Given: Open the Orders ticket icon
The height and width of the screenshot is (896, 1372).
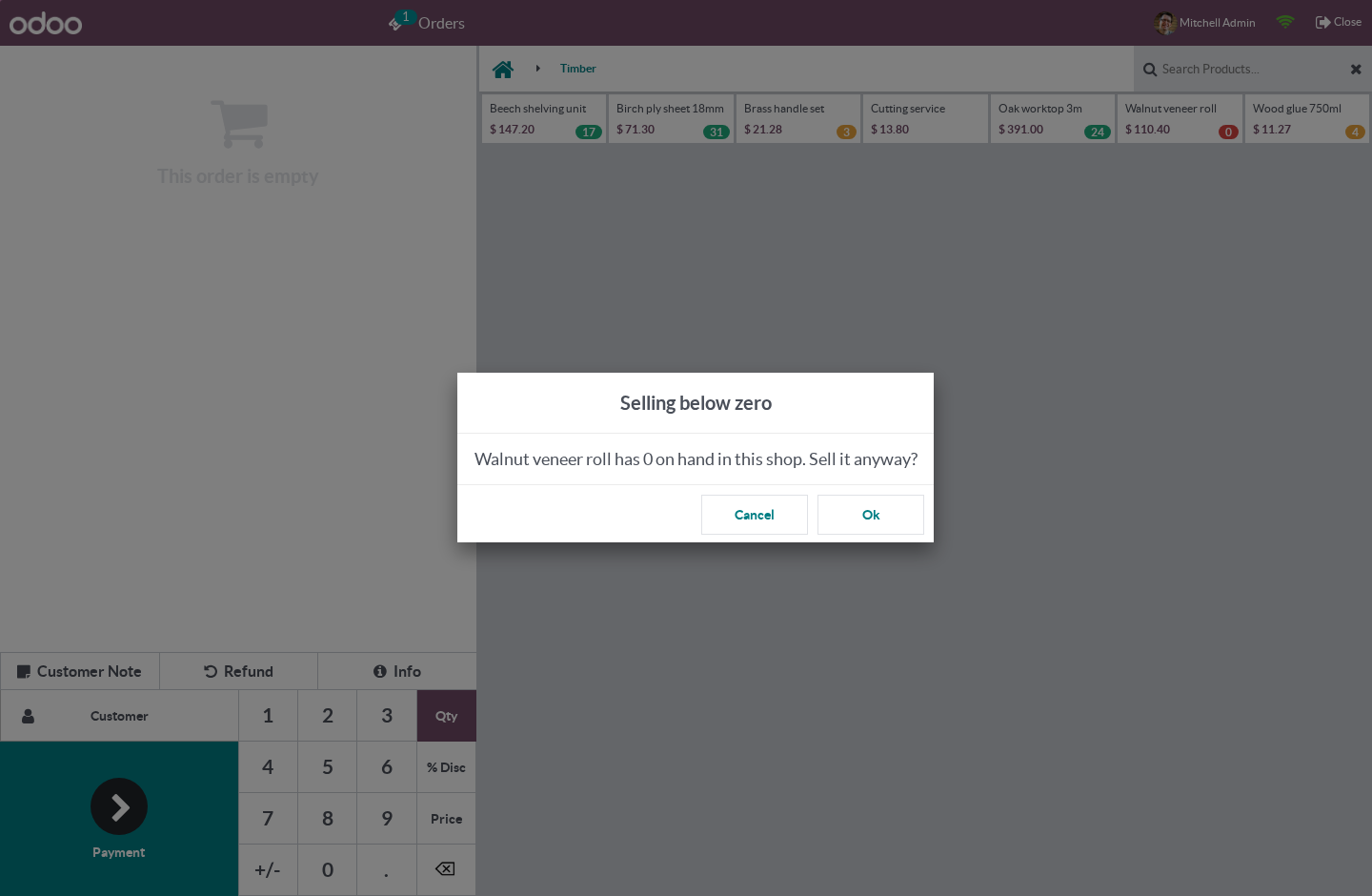Looking at the screenshot, I should coord(426,22).
